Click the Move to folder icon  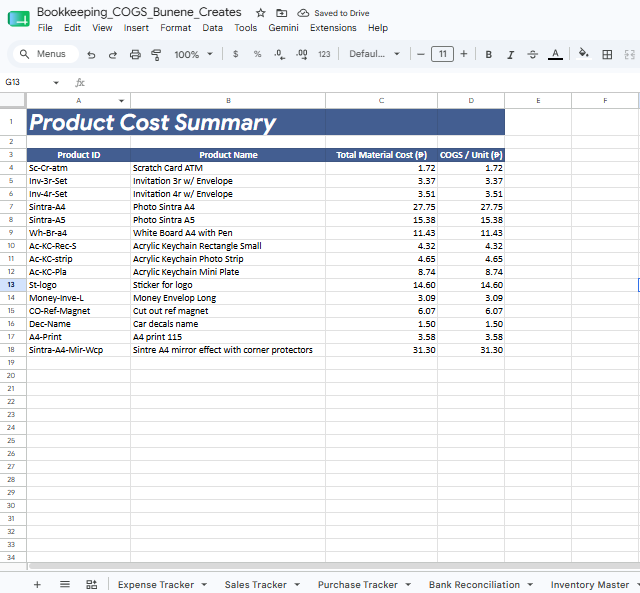pos(281,13)
